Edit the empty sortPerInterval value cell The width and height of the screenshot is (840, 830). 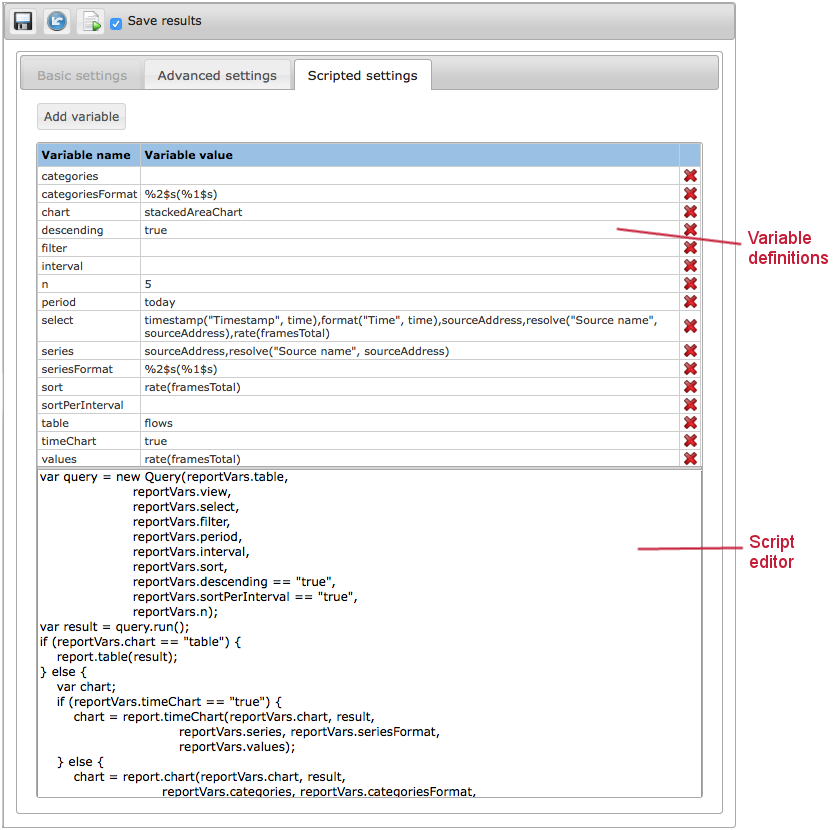pos(410,405)
